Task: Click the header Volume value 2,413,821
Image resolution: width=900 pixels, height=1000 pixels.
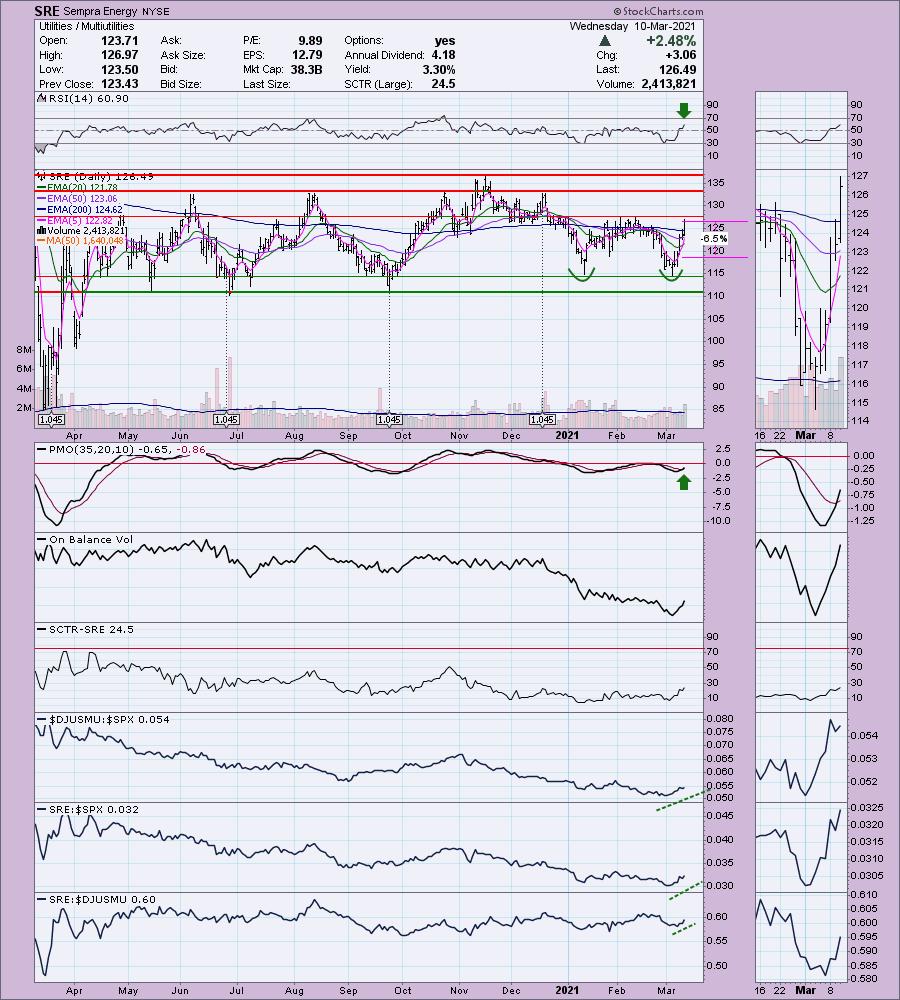Action: [x=669, y=84]
